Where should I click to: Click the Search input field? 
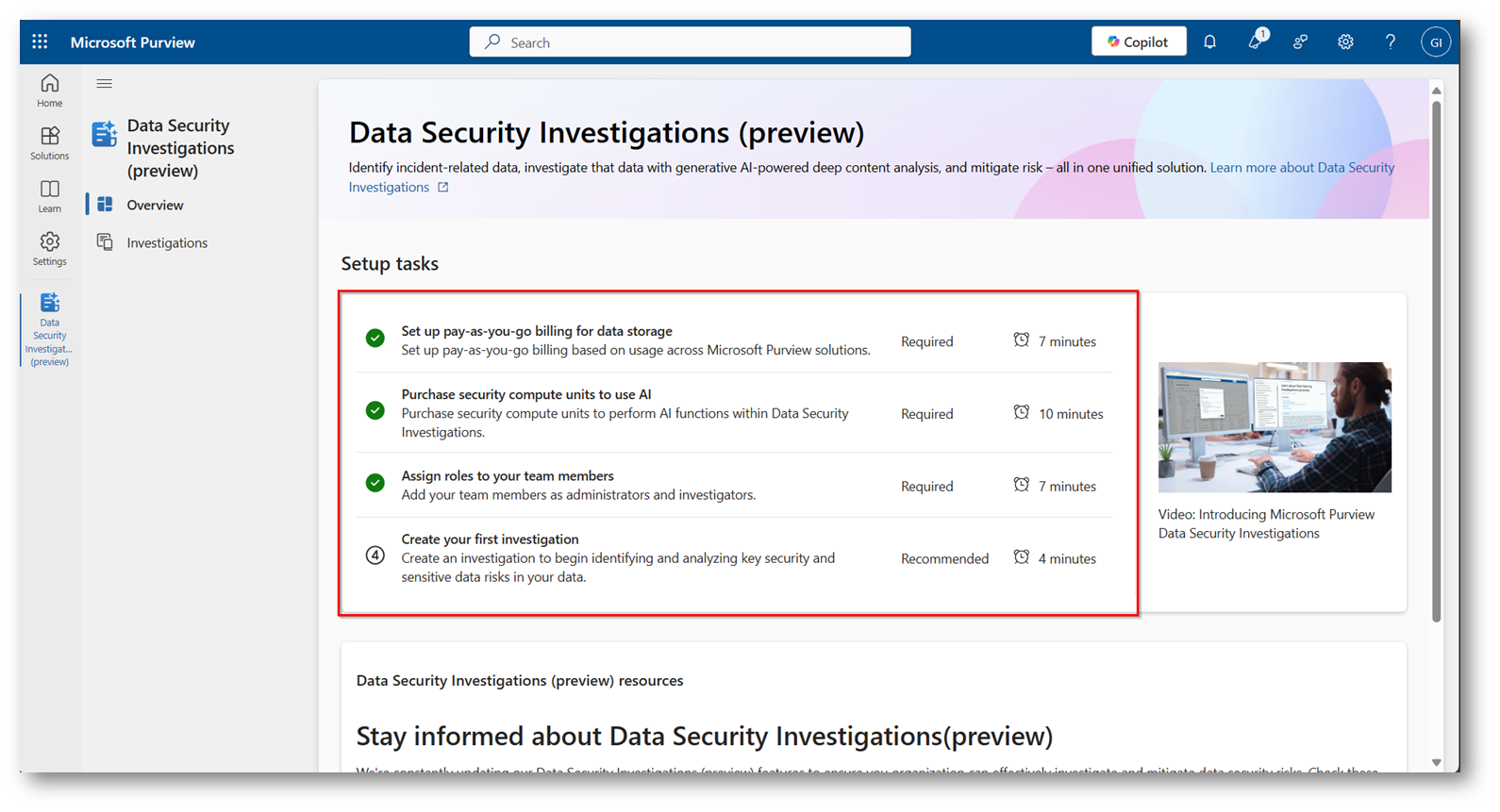point(690,42)
